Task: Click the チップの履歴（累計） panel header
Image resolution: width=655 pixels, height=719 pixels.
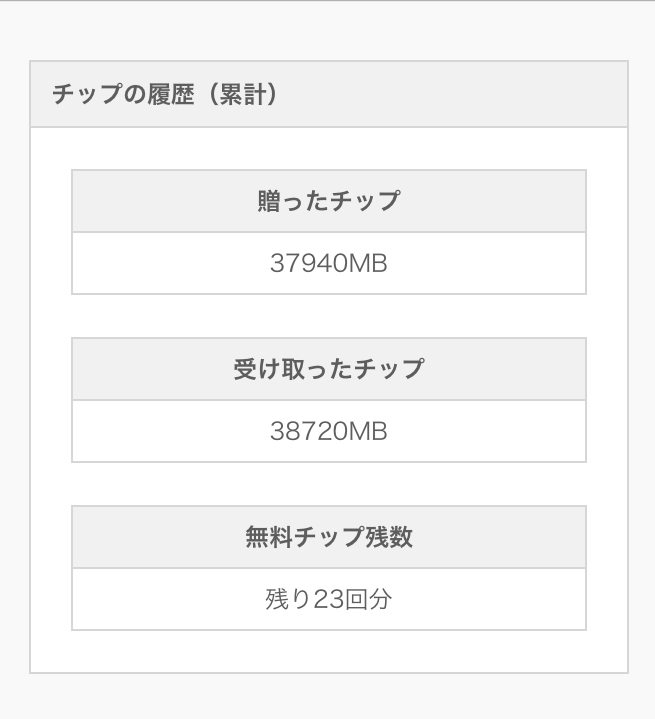Action: tap(328, 95)
